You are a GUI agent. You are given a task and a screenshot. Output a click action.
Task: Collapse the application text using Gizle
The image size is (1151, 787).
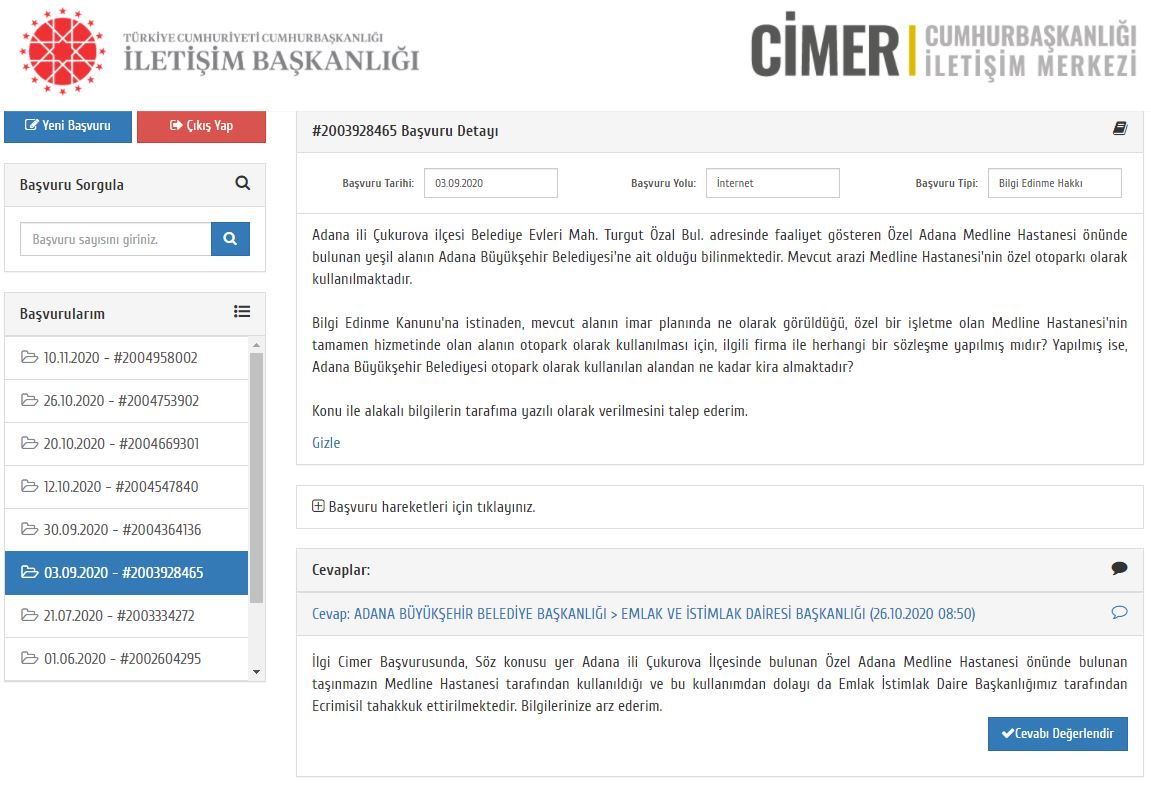tap(326, 442)
